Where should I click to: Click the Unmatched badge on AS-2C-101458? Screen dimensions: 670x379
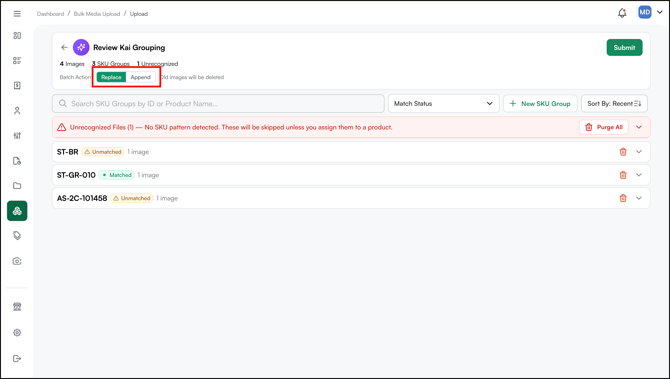pos(132,198)
